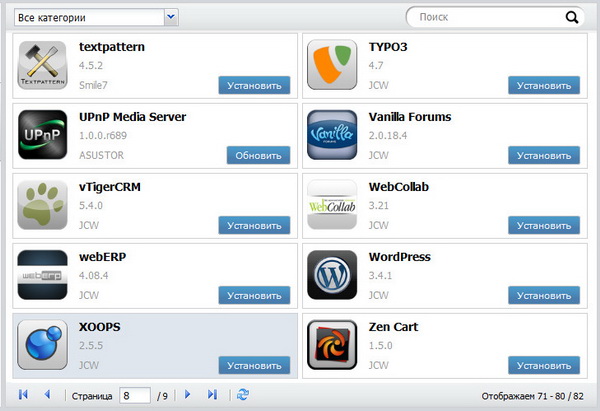
Task: Go to the previous page
Action: point(46,395)
